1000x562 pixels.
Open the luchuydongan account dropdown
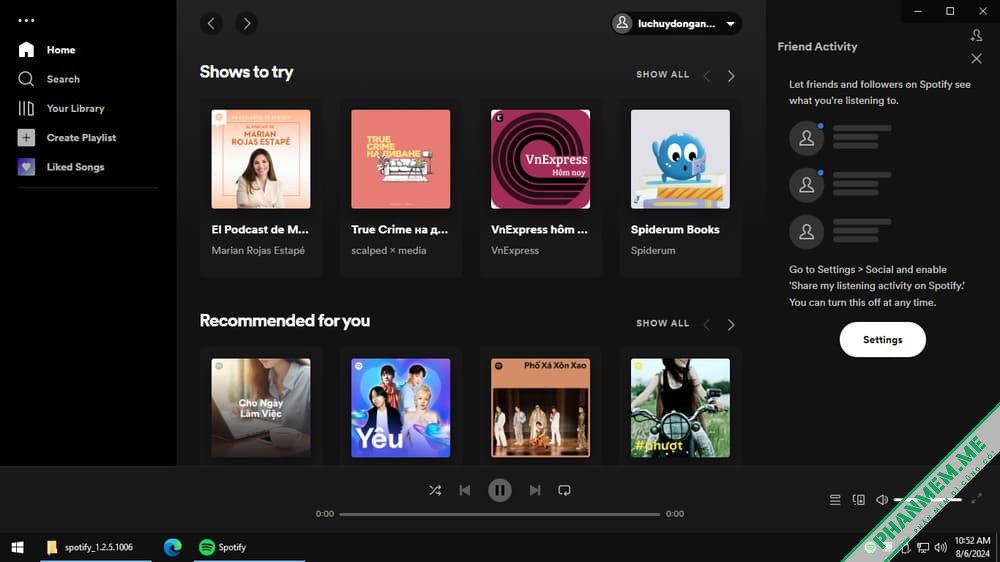click(676, 24)
